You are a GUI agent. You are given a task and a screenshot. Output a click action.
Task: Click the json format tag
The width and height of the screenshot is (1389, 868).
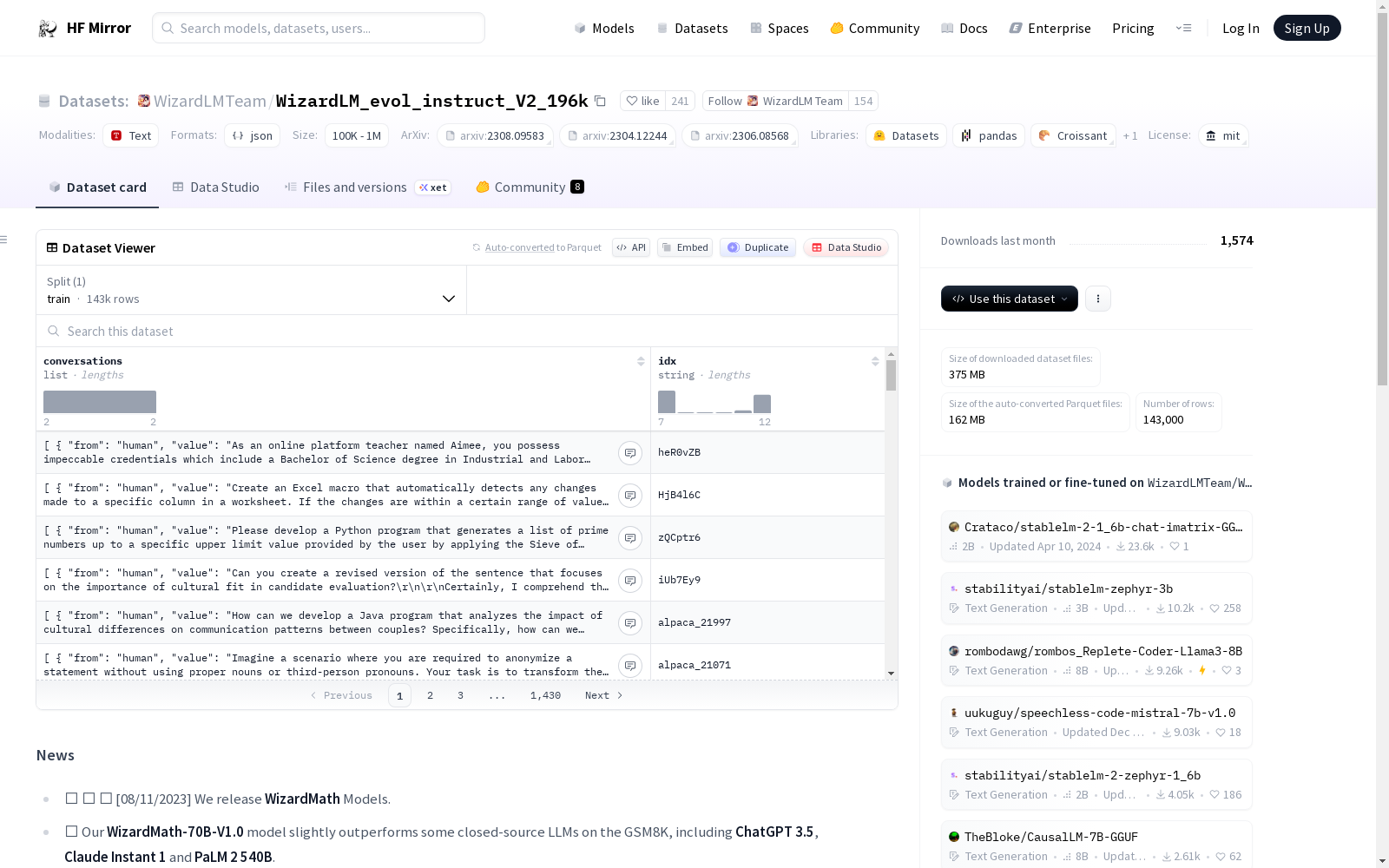point(253,135)
